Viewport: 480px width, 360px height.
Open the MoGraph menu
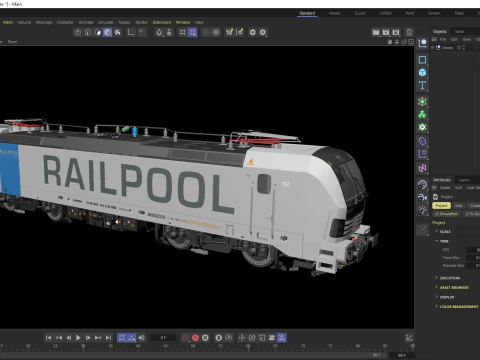coord(44,22)
